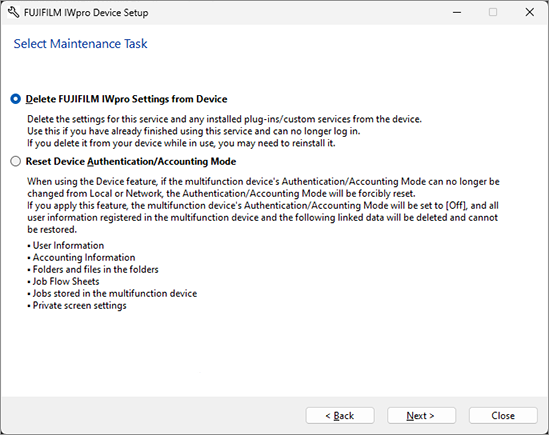Screen dimensions: 549x435
Task: Click the Job Flow Sheets bullet item
Action: click(63, 281)
